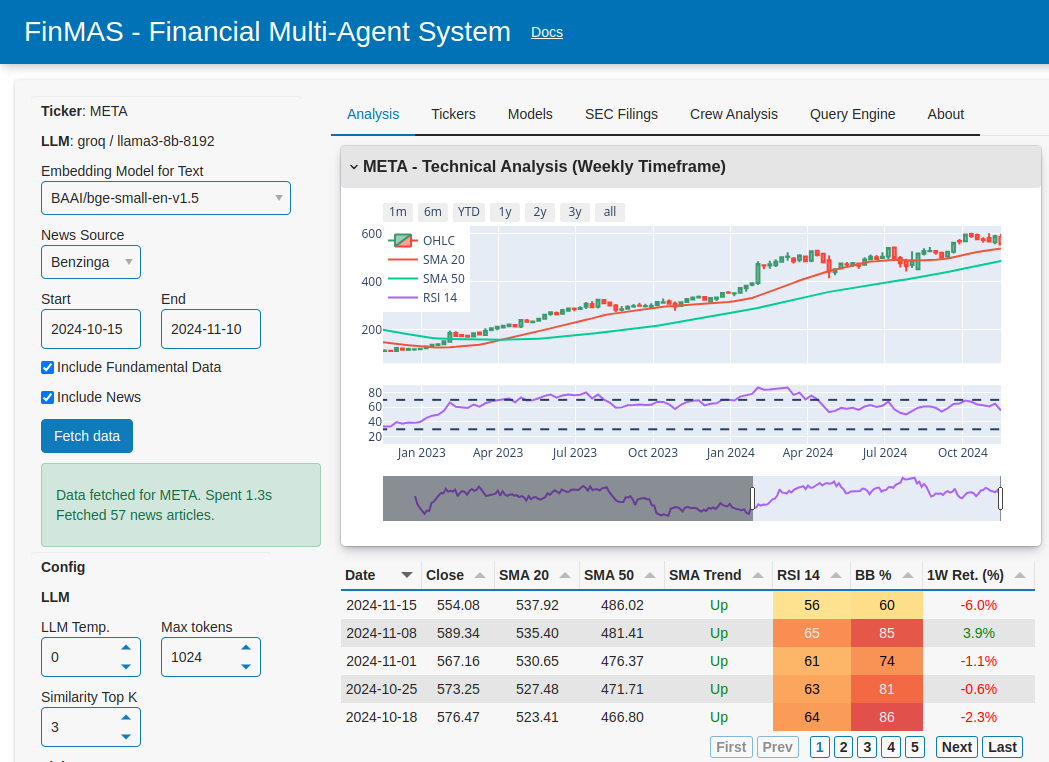Open the News Source dropdown
This screenshot has height=762, width=1049.
pos(91,261)
